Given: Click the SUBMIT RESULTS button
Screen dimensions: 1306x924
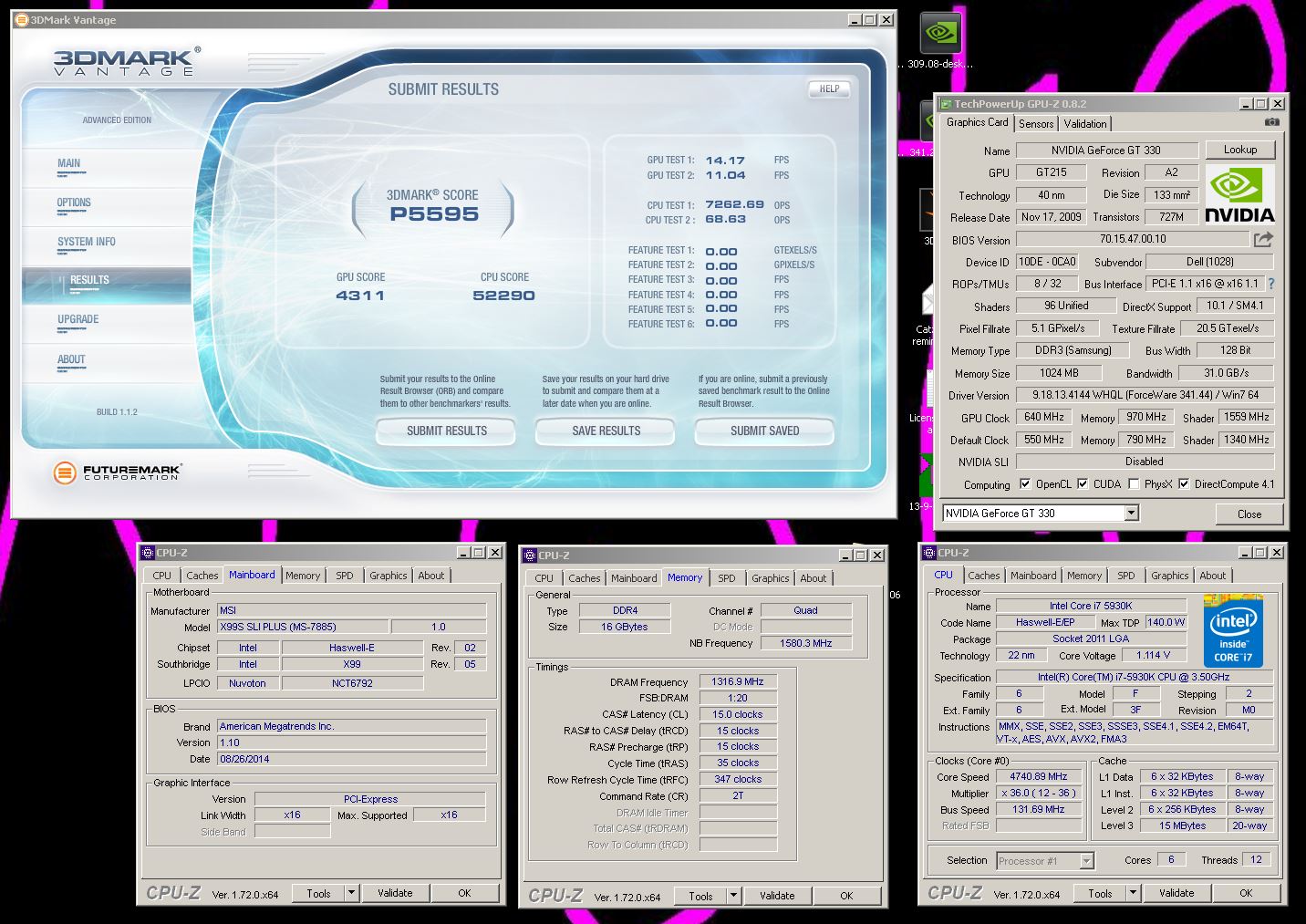Looking at the screenshot, I should pyautogui.click(x=446, y=431).
